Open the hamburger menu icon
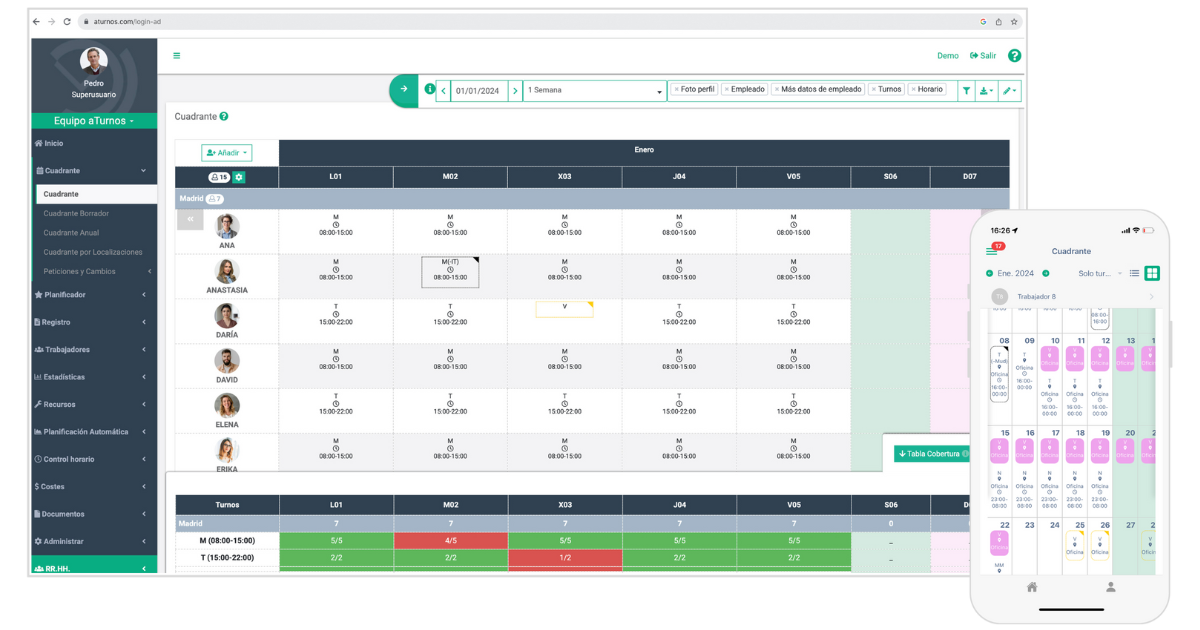1200x630 pixels. (x=177, y=56)
